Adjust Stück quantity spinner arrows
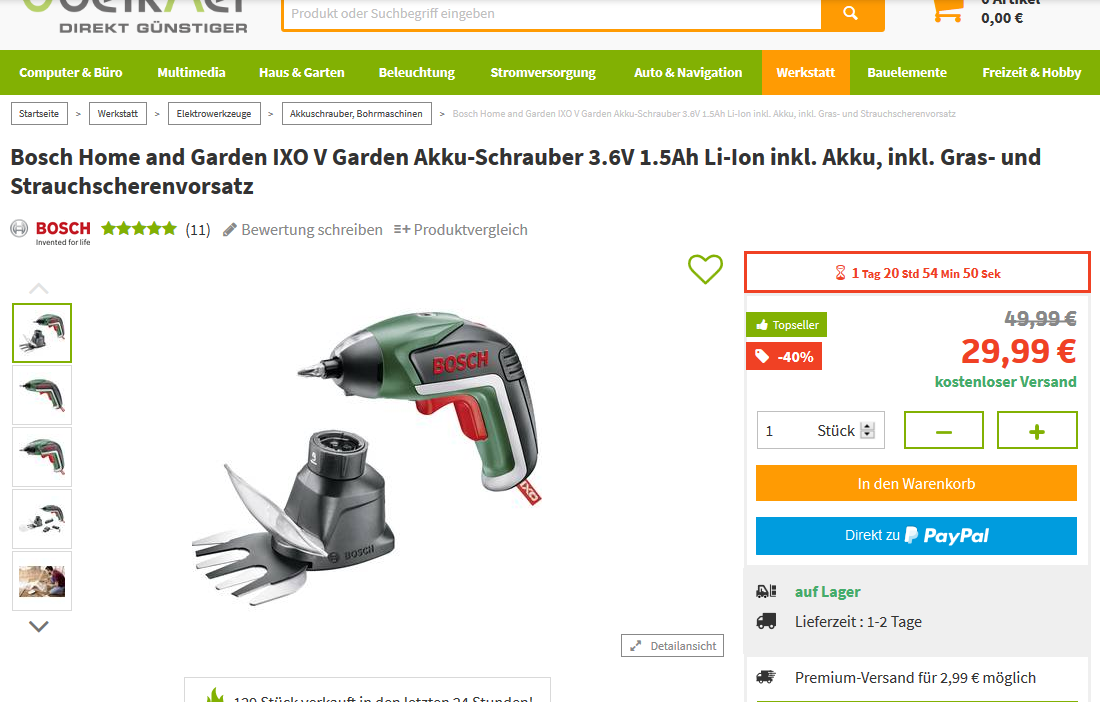This screenshot has height=702, width=1100. click(x=868, y=431)
